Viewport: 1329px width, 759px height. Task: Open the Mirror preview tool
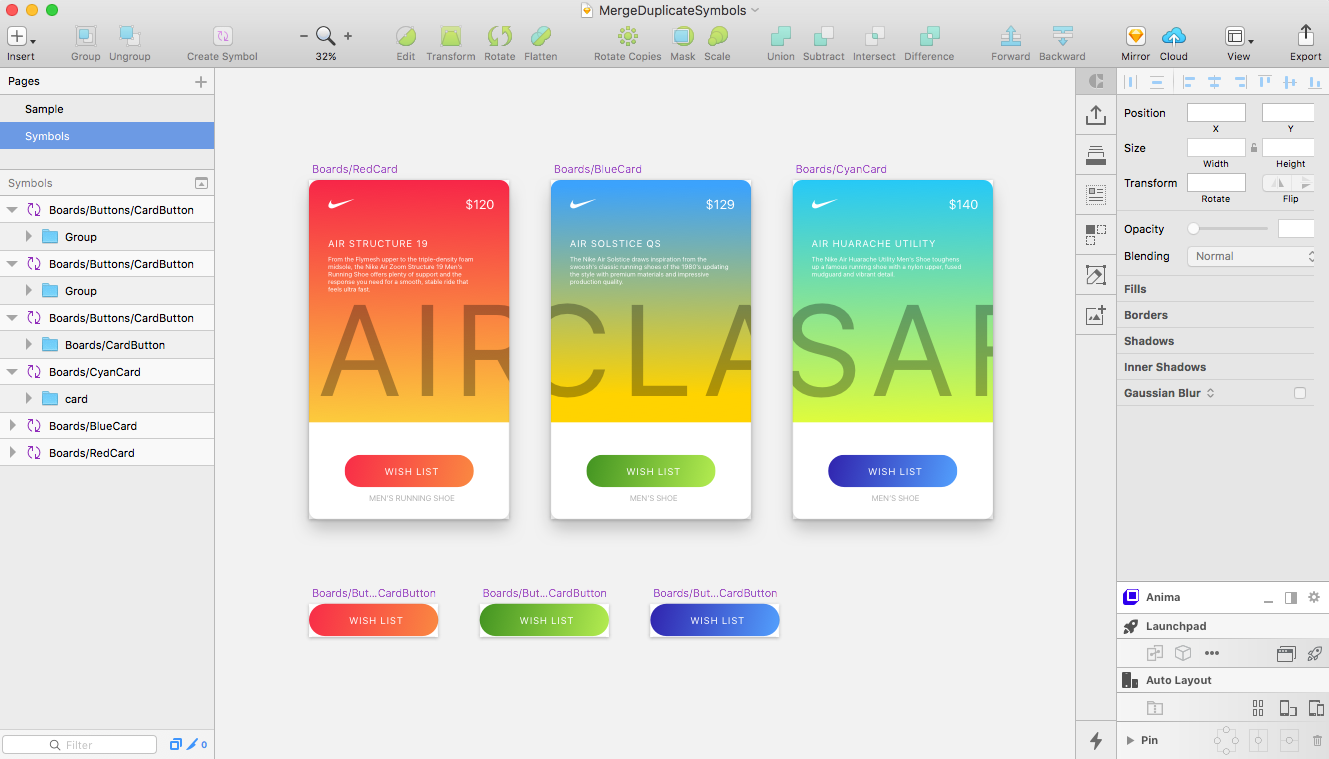click(x=1135, y=37)
